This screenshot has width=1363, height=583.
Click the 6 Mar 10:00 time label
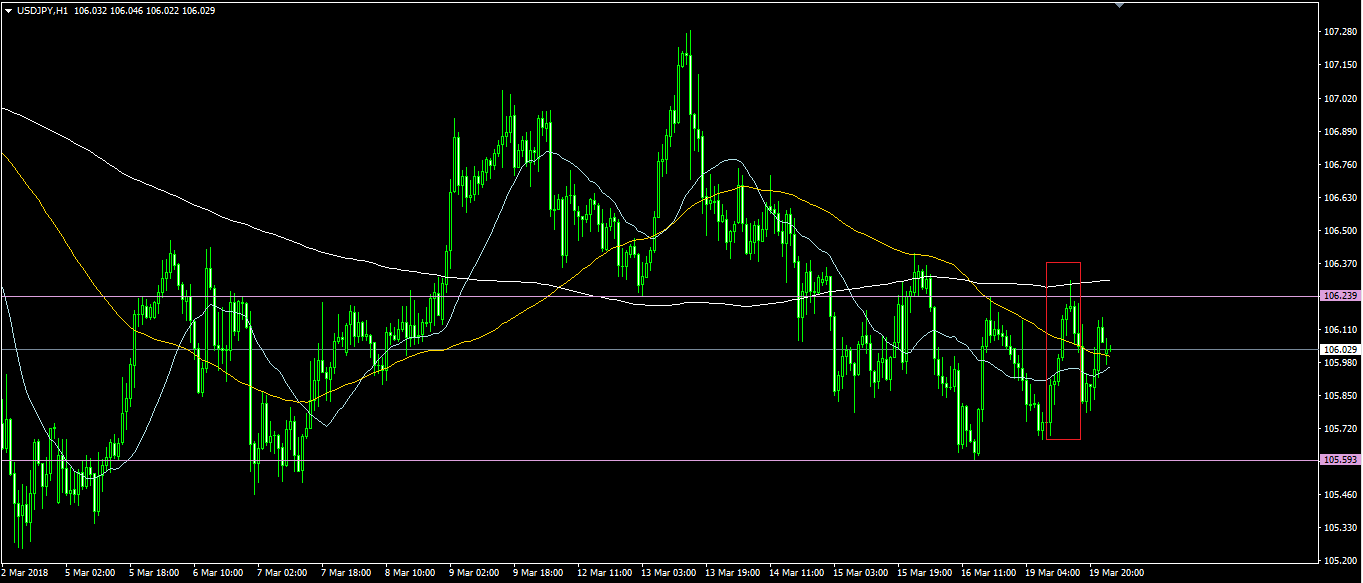[218, 573]
